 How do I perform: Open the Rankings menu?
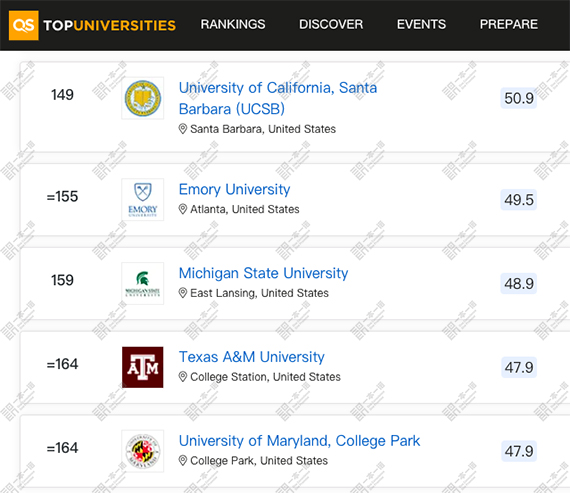pyautogui.click(x=233, y=24)
